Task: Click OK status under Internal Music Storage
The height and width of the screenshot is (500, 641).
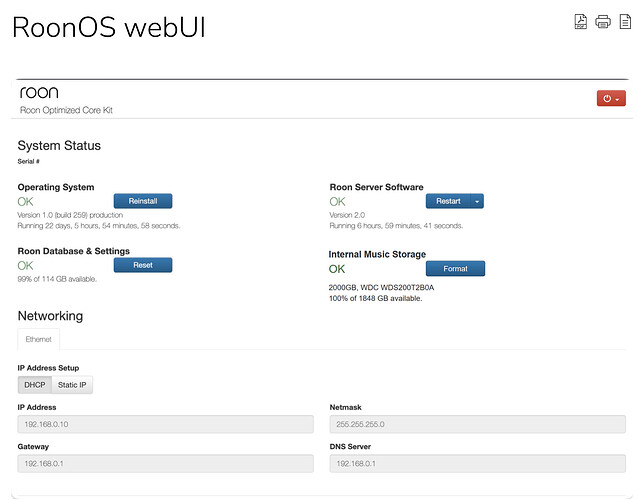Action: click(337, 269)
